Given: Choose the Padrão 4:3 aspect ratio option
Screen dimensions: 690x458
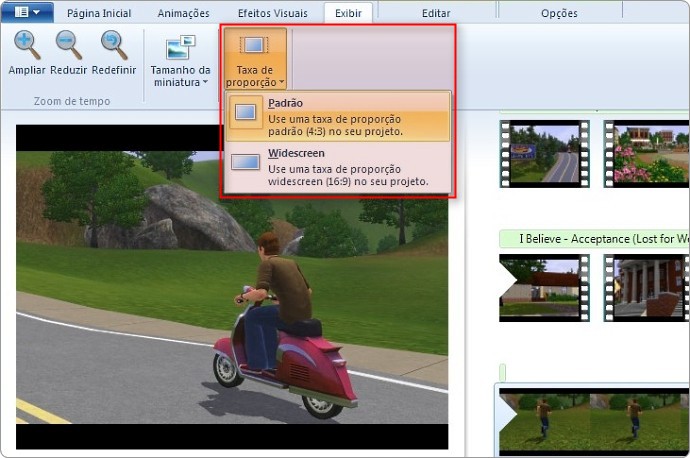Looking at the screenshot, I should tap(338, 117).
